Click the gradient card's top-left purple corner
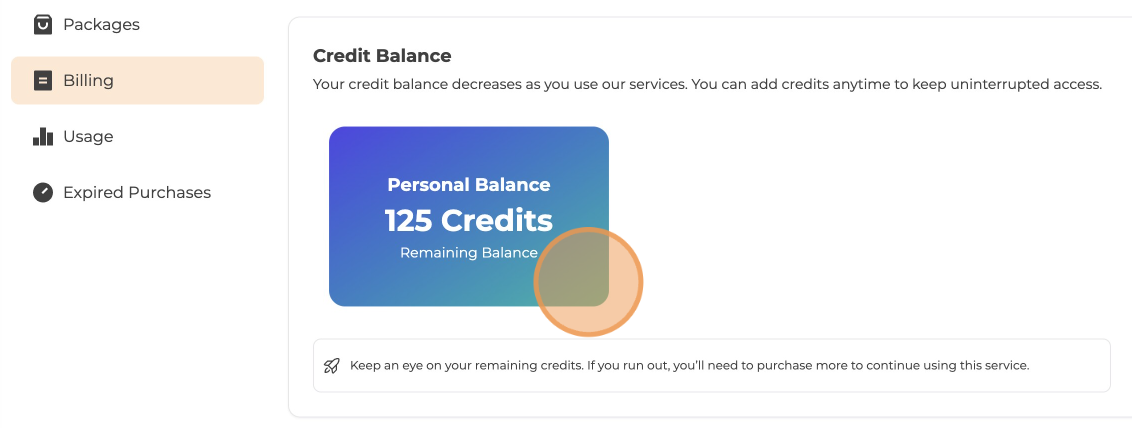This screenshot has width=1132, height=428. [343, 140]
